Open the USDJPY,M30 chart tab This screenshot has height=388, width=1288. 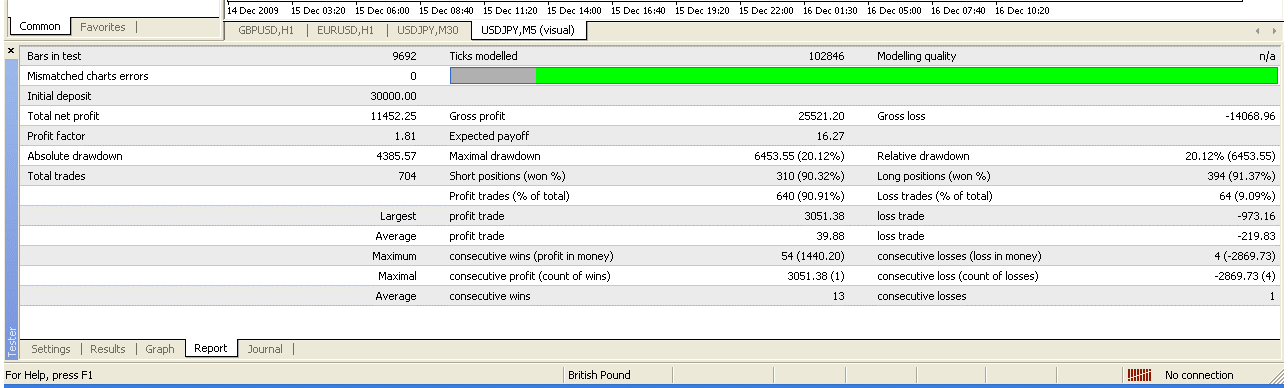tap(428, 30)
